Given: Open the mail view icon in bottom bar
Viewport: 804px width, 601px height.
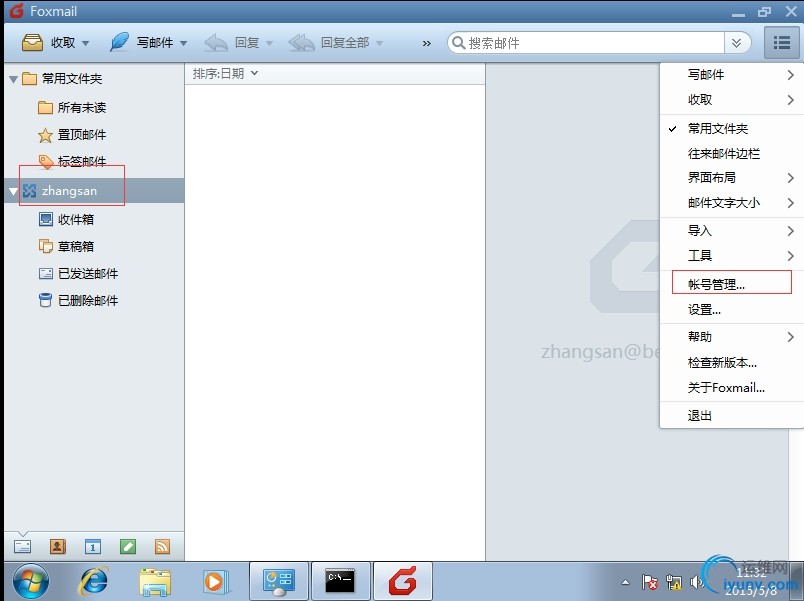Looking at the screenshot, I should 23,547.
